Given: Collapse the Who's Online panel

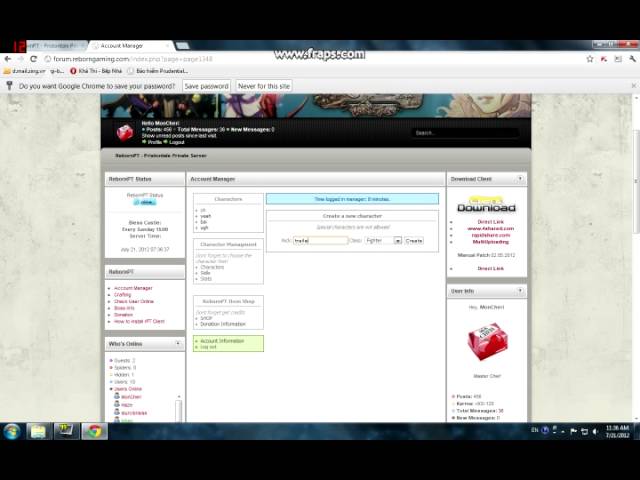Looking at the screenshot, I should (x=178, y=344).
